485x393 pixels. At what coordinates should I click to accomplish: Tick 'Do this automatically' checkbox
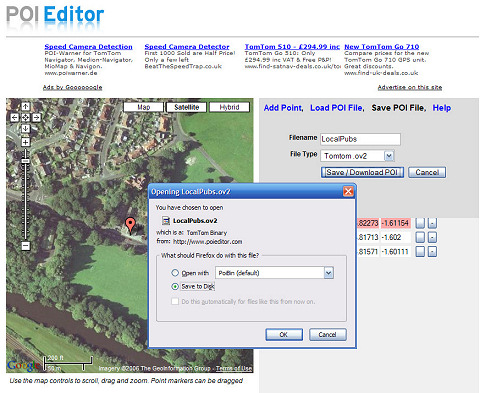click(x=175, y=301)
